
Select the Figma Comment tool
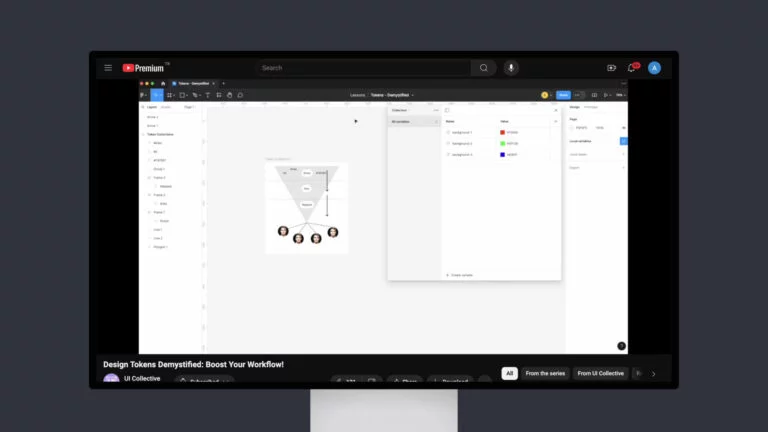pos(240,95)
